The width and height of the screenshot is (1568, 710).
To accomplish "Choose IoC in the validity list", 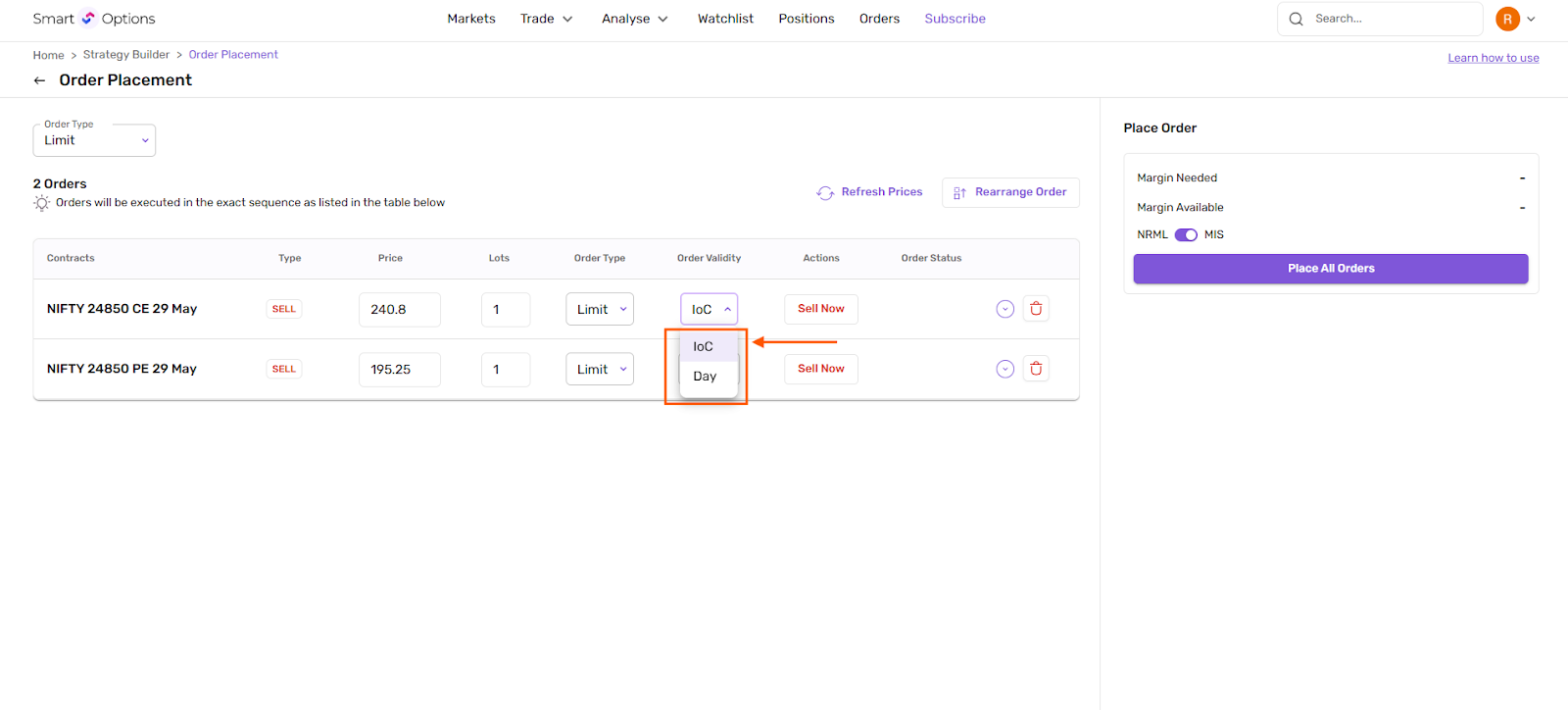I will point(704,346).
